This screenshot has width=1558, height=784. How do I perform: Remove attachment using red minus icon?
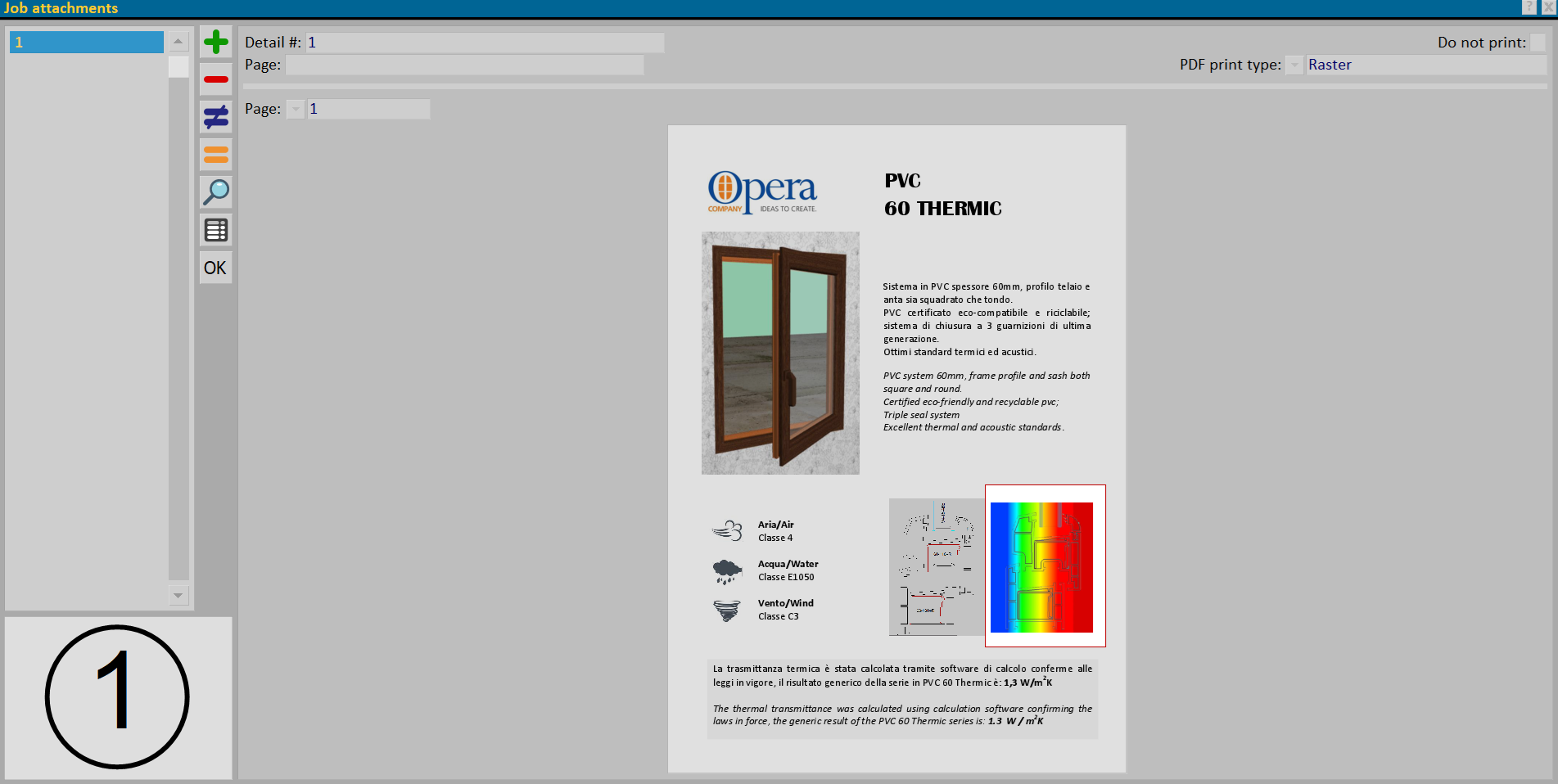pos(216,79)
